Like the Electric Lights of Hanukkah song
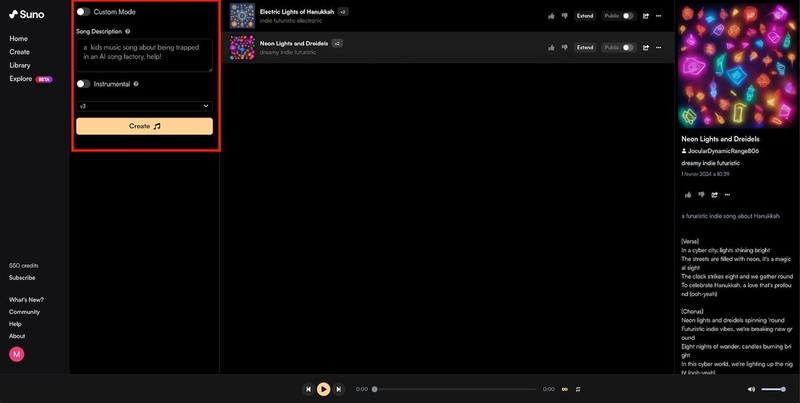This screenshot has width=800, height=403. [x=551, y=16]
